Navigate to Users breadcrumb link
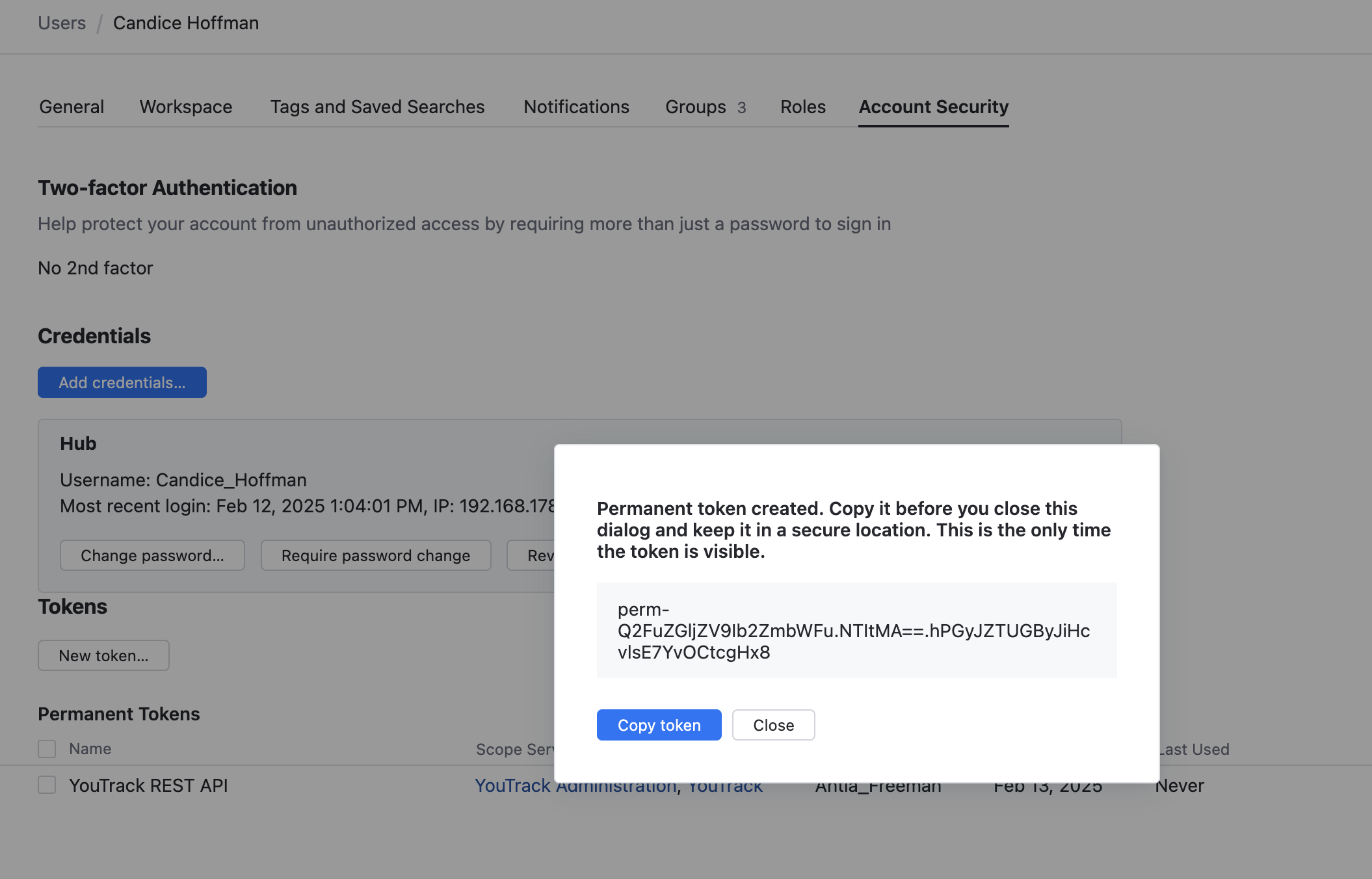Screen dimensions: 1372x879 coord(62,23)
